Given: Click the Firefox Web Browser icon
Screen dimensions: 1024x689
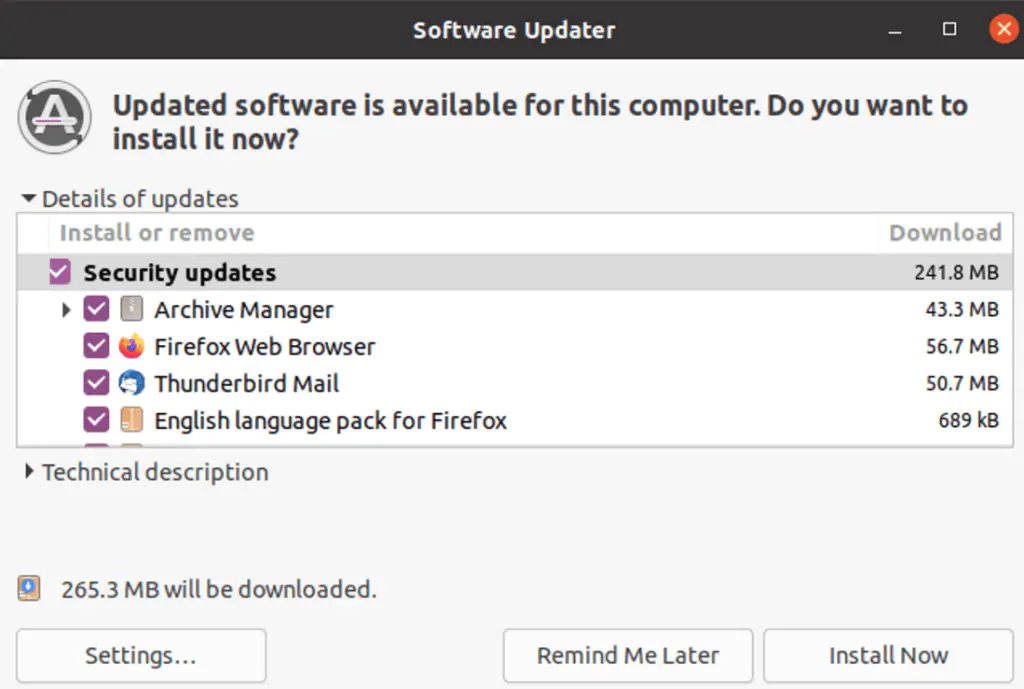Looking at the screenshot, I should pyautogui.click(x=132, y=347).
